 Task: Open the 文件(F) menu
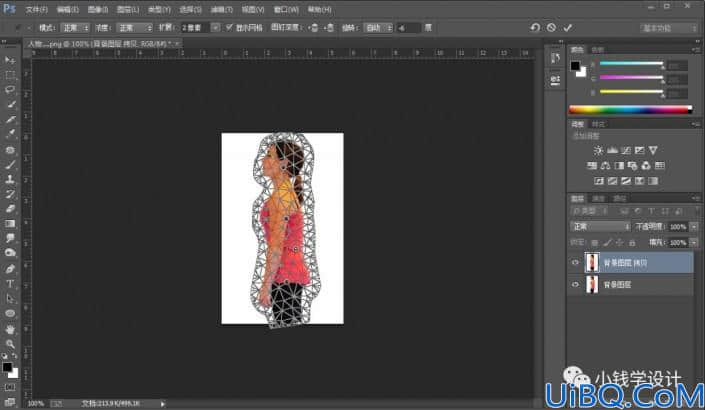pyautogui.click(x=36, y=9)
